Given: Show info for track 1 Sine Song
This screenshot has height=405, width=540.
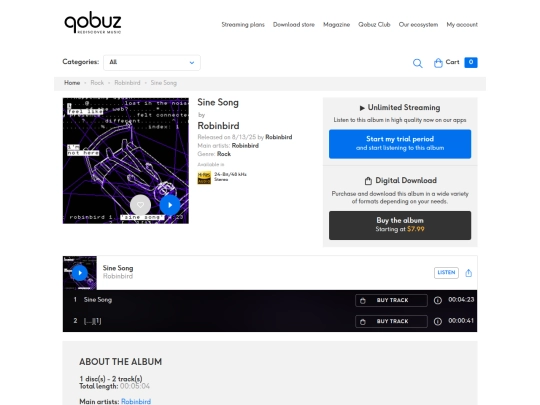Looking at the screenshot, I should [438, 300].
